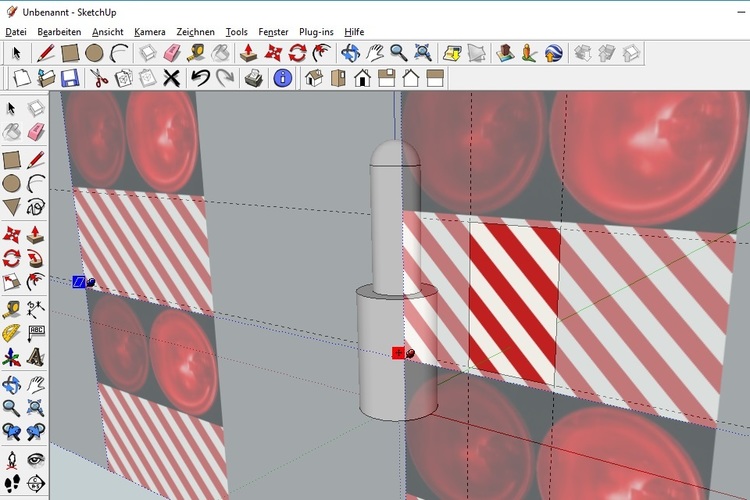
Task: Open the Zeichnen menu
Action: pos(195,32)
